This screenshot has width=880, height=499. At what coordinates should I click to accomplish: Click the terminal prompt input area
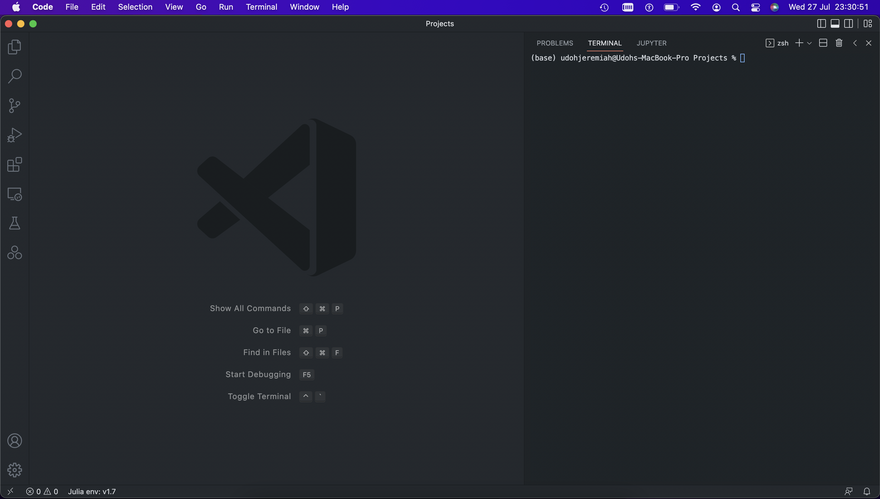pos(742,58)
